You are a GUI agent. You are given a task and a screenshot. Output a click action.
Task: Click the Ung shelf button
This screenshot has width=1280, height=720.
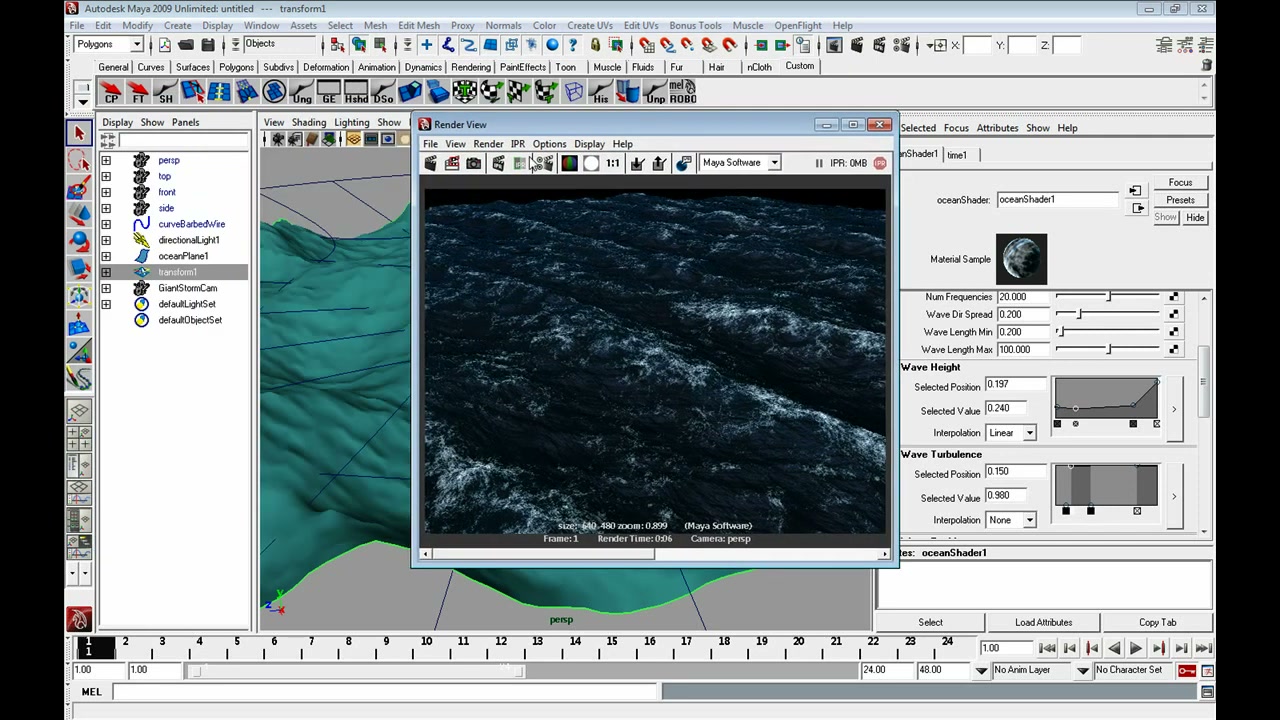coord(301,93)
